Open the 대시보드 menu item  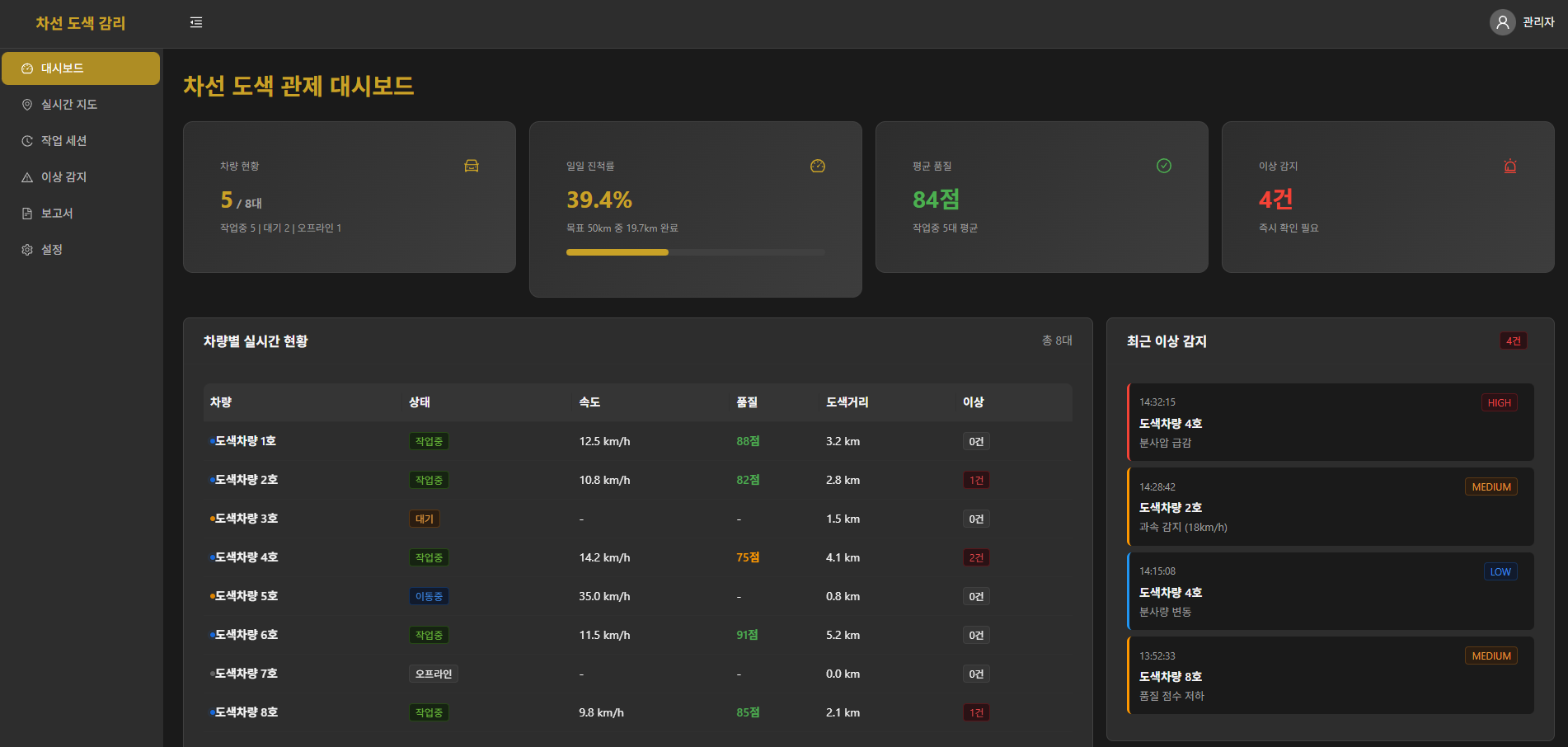pos(81,68)
